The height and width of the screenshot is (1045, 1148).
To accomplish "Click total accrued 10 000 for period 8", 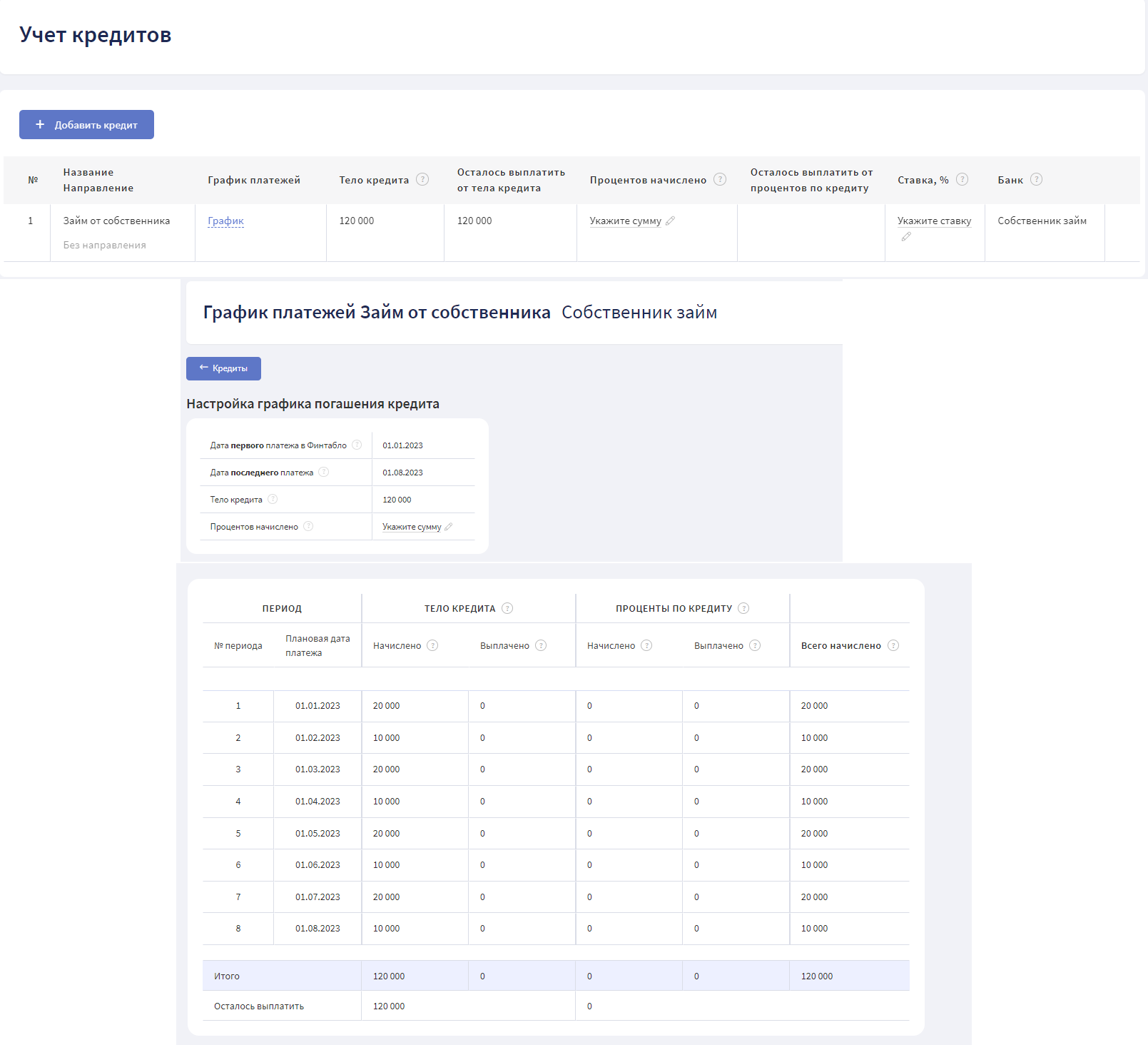I will 814,929.
